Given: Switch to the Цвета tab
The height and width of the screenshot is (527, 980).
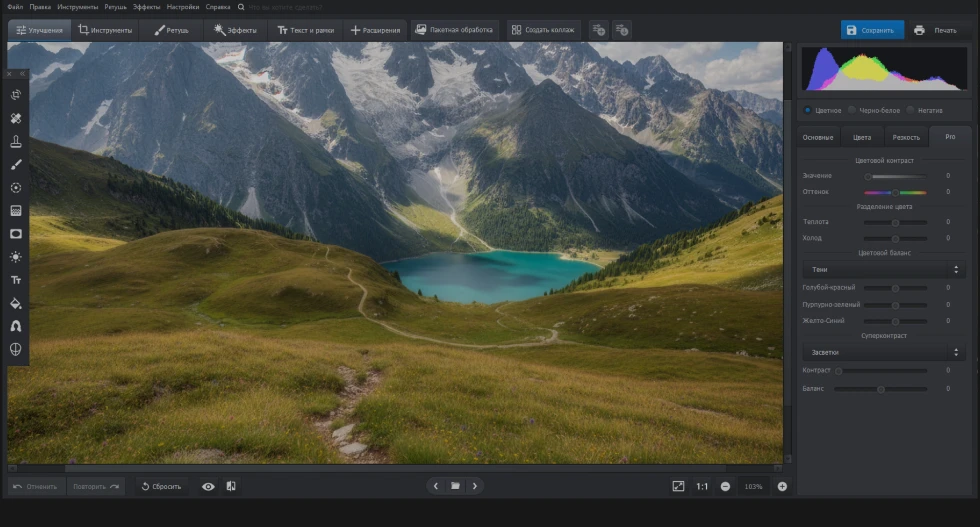Looking at the screenshot, I should (862, 137).
